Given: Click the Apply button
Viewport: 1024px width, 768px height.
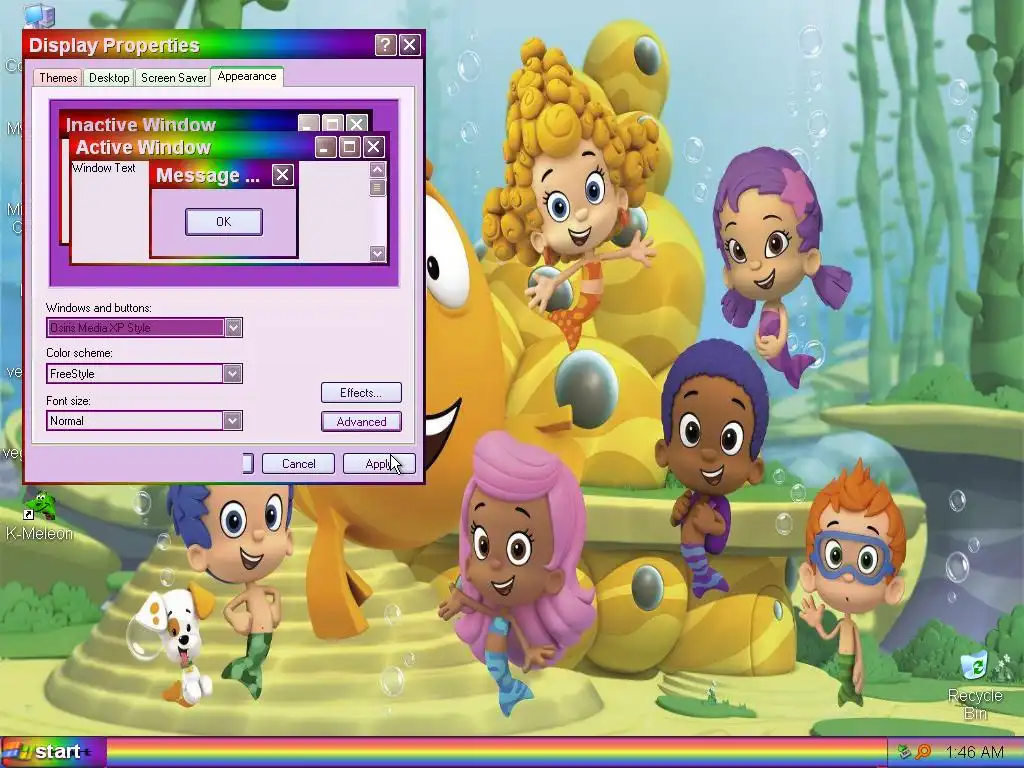Looking at the screenshot, I should 379,464.
